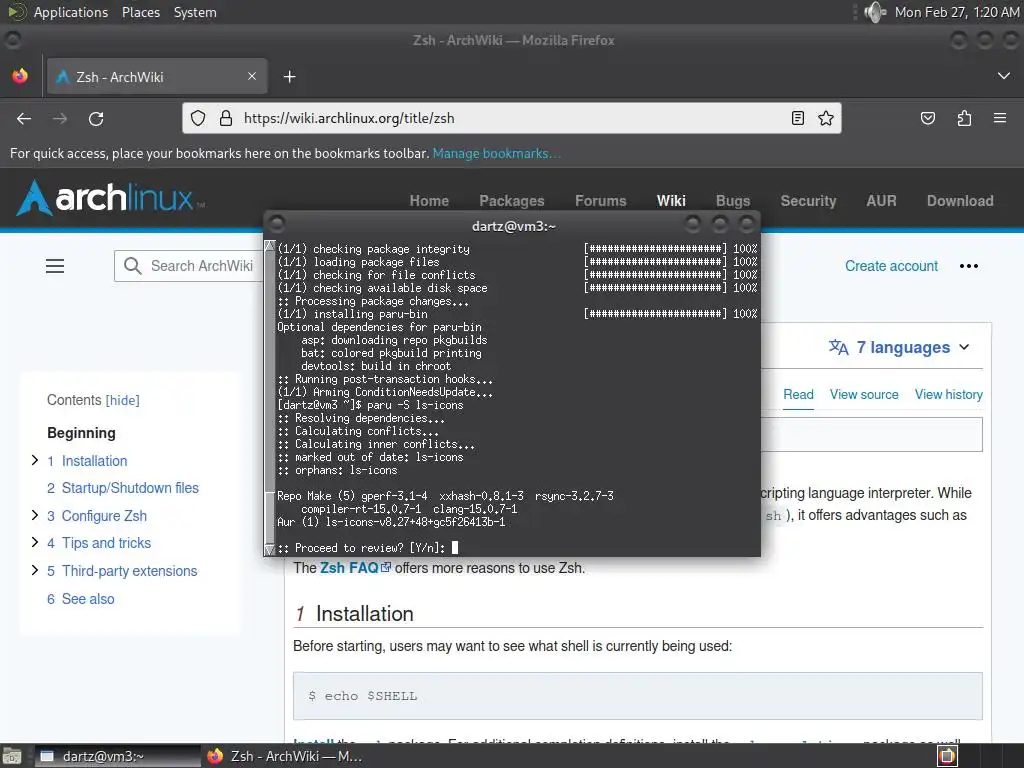Click the clock Mon Feb 27

pos(957,12)
